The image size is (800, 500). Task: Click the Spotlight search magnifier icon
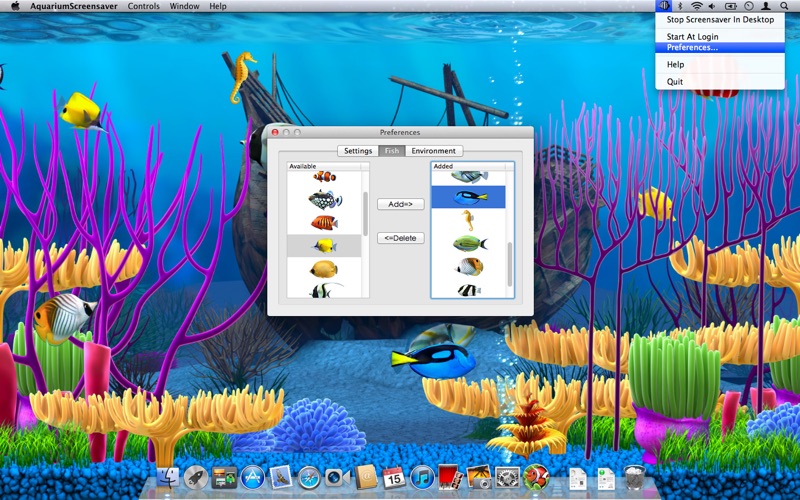click(x=784, y=6)
